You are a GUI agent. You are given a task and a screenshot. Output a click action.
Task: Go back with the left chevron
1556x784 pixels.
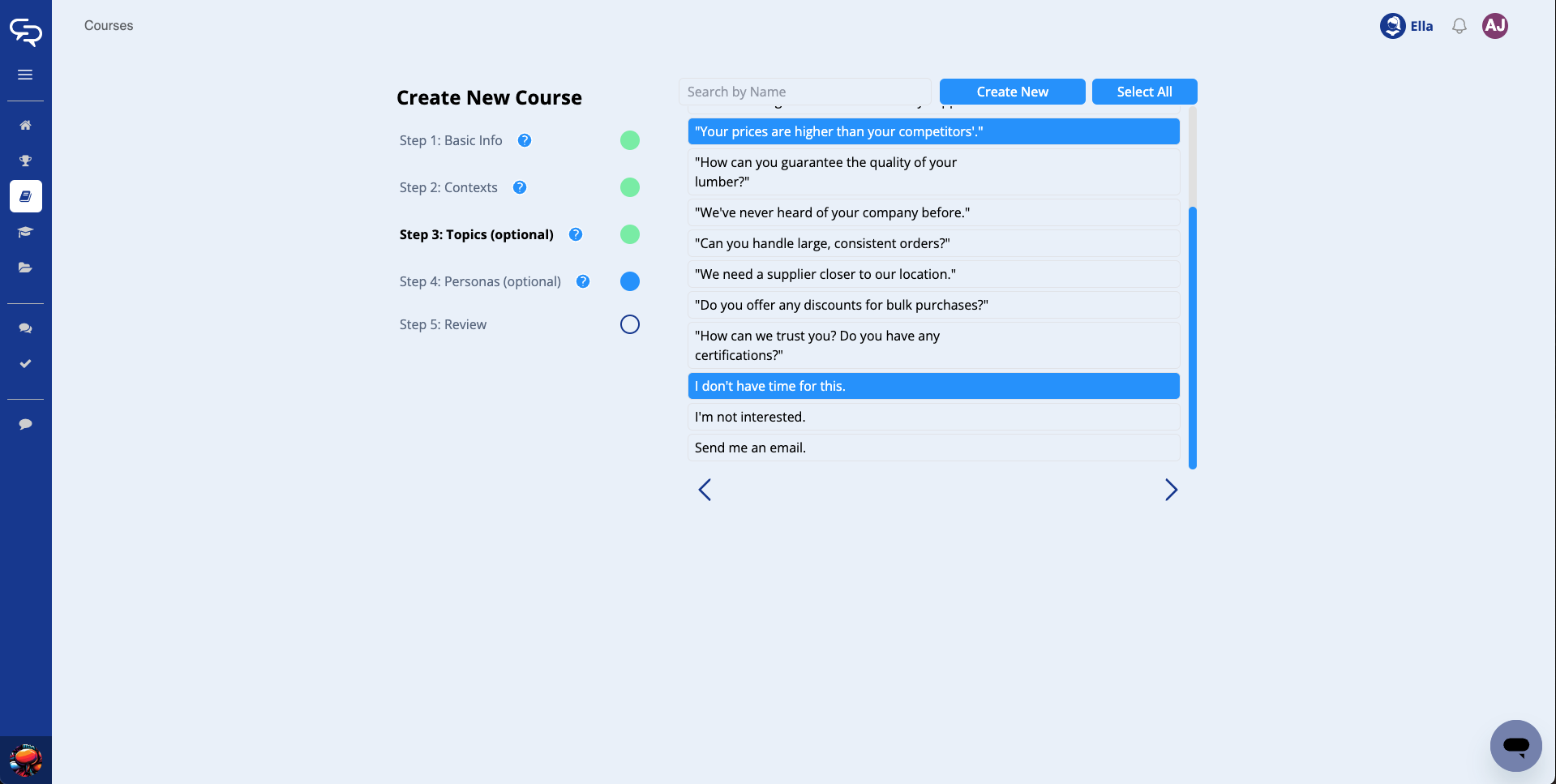(x=705, y=490)
